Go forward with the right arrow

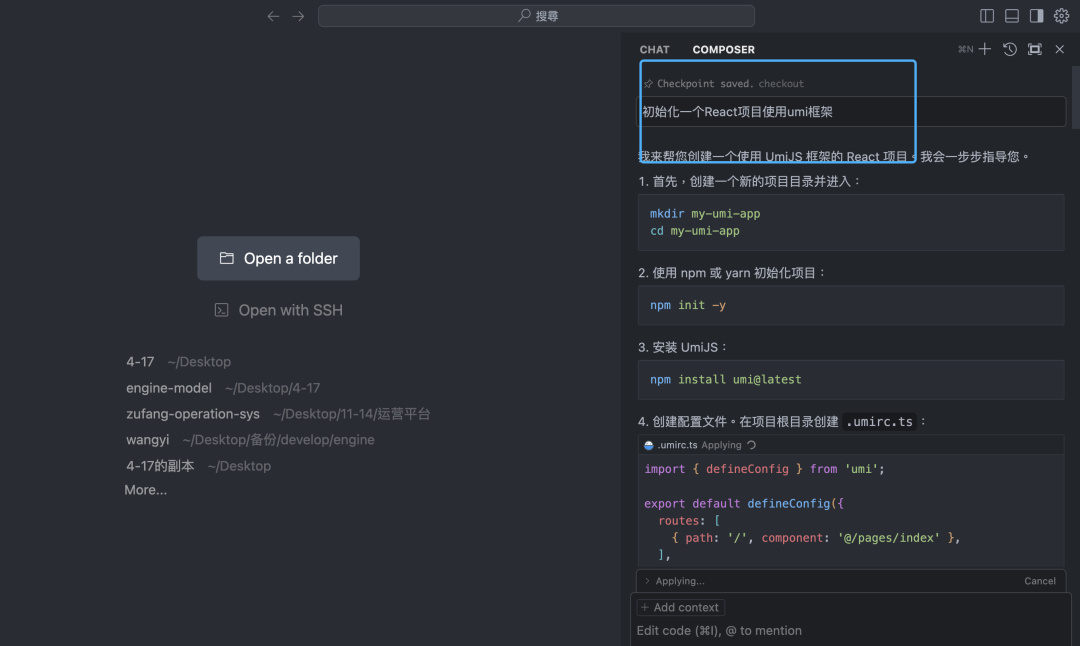[298, 16]
